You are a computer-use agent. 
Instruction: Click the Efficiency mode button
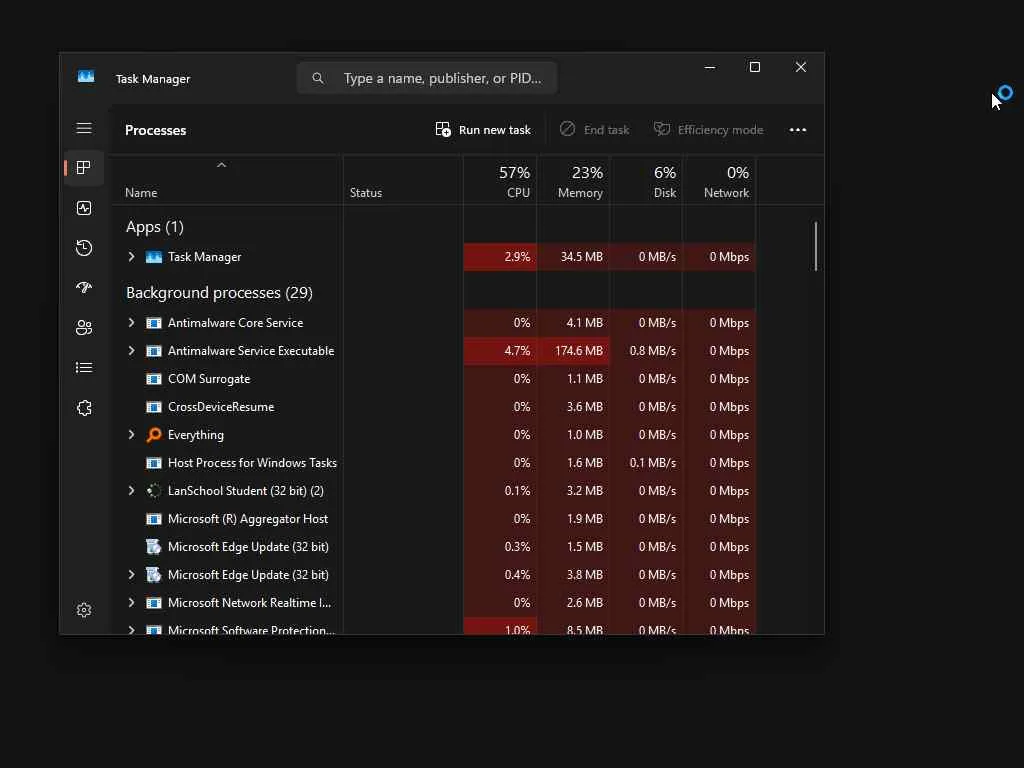(709, 130)
